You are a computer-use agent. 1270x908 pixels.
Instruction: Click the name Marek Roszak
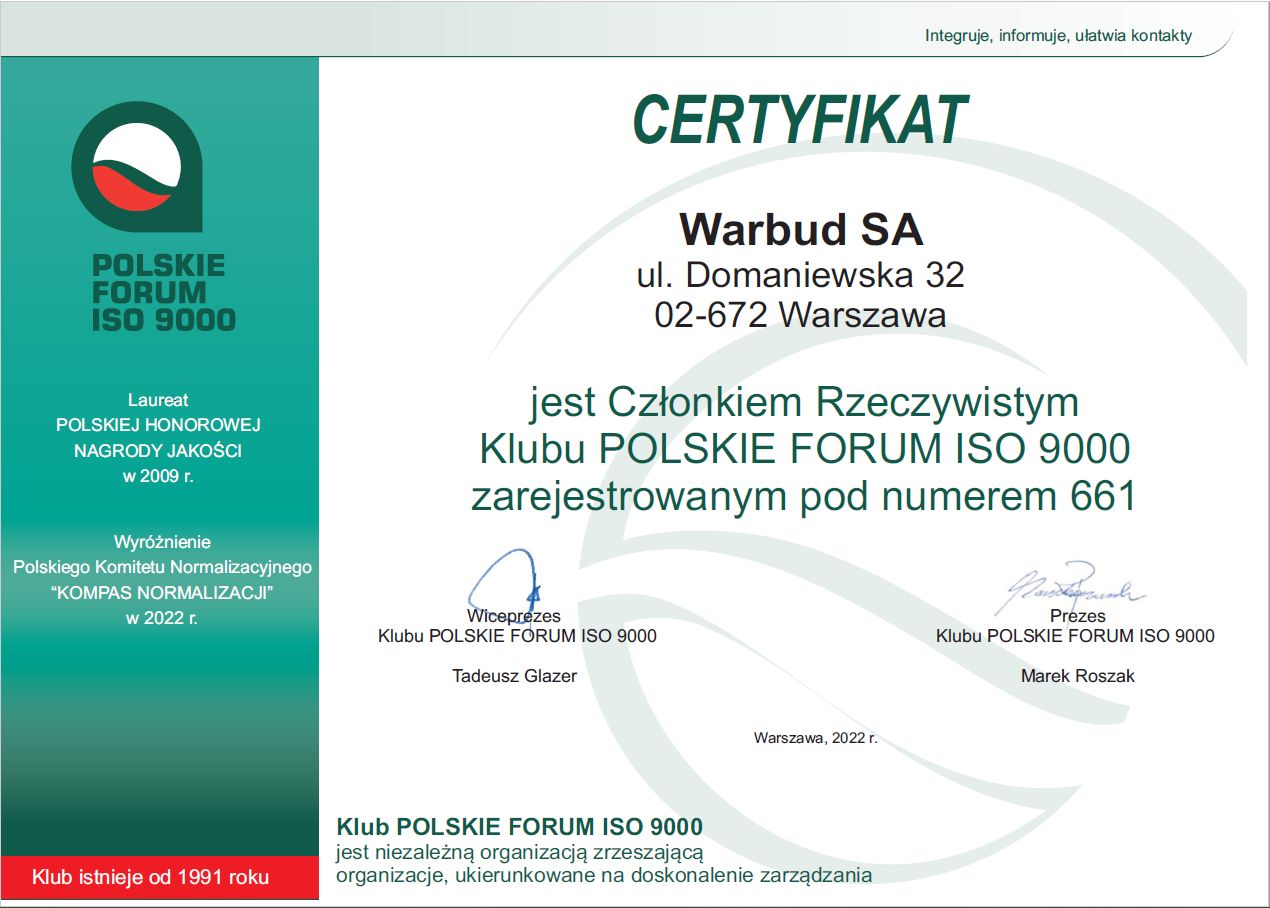(1078, 676)
